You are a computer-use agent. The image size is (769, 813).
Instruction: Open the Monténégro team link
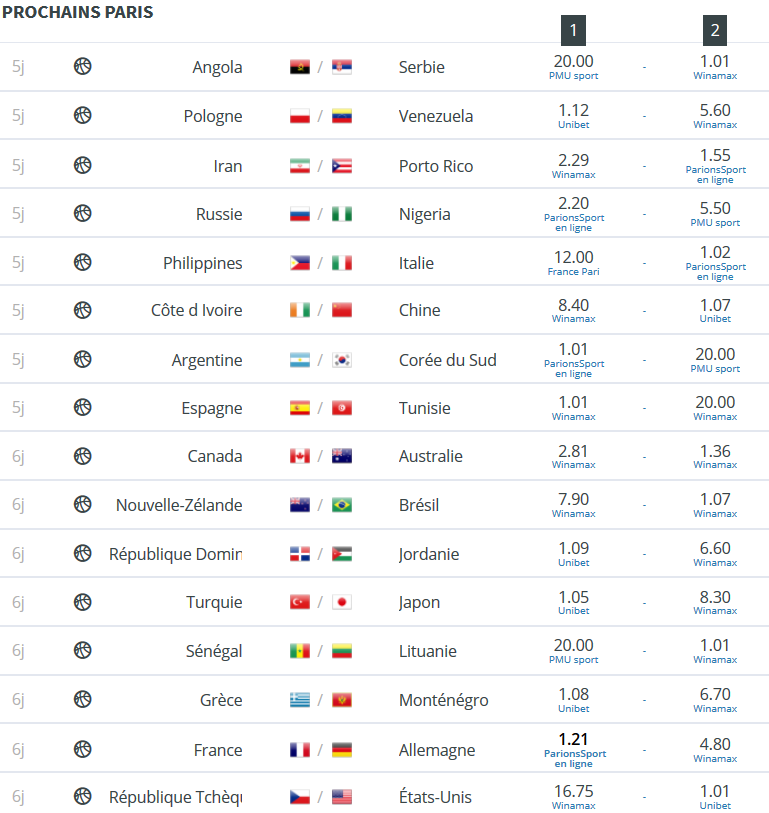click(x=443, y=700)
